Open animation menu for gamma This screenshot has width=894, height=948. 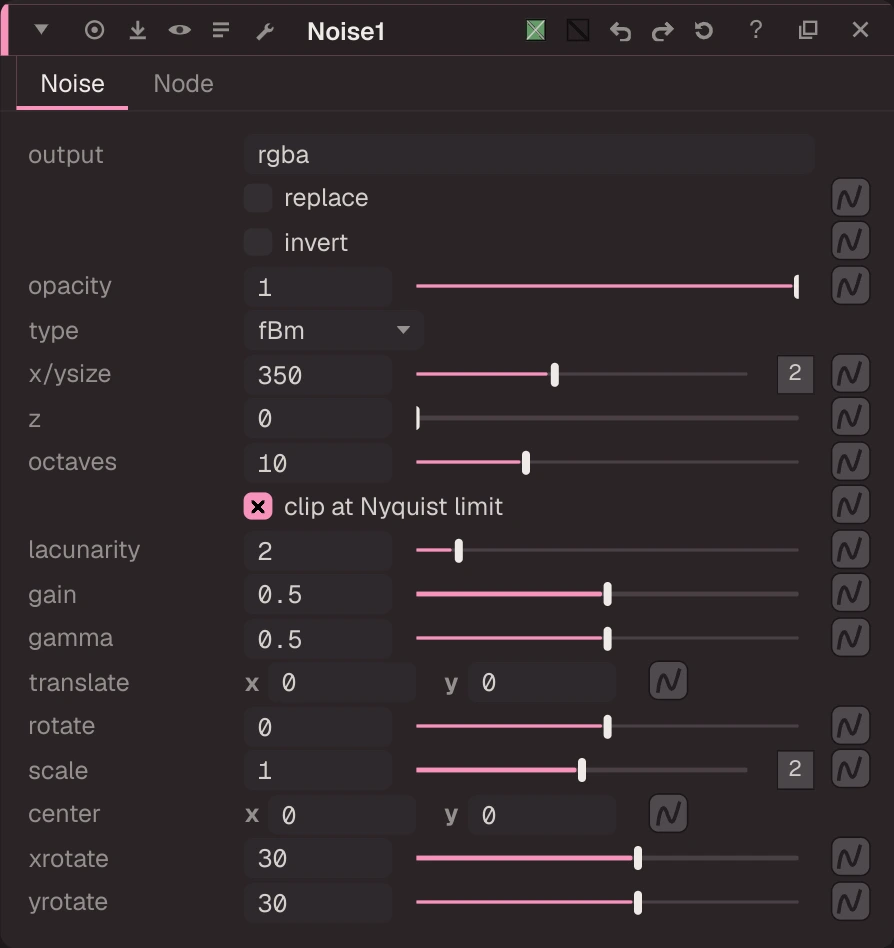tap(850, 638)
